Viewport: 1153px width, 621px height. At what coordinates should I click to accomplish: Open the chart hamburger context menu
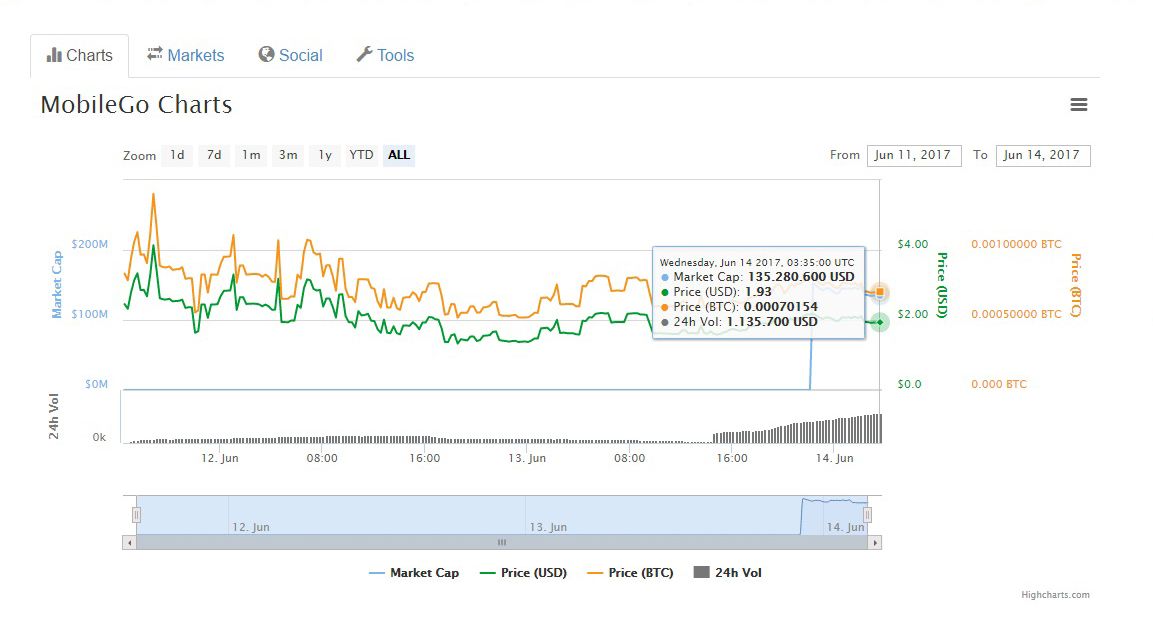click(x=1078, y=105)
